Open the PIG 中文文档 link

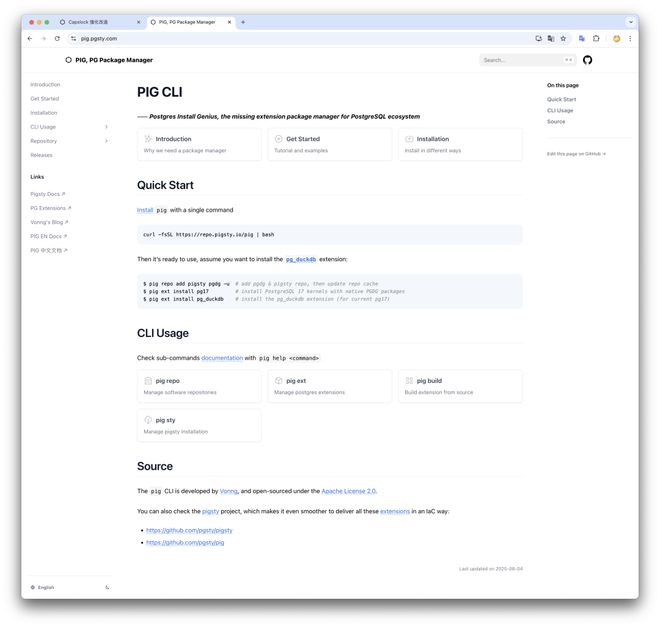pyautogui.click(x=48, y=250)
